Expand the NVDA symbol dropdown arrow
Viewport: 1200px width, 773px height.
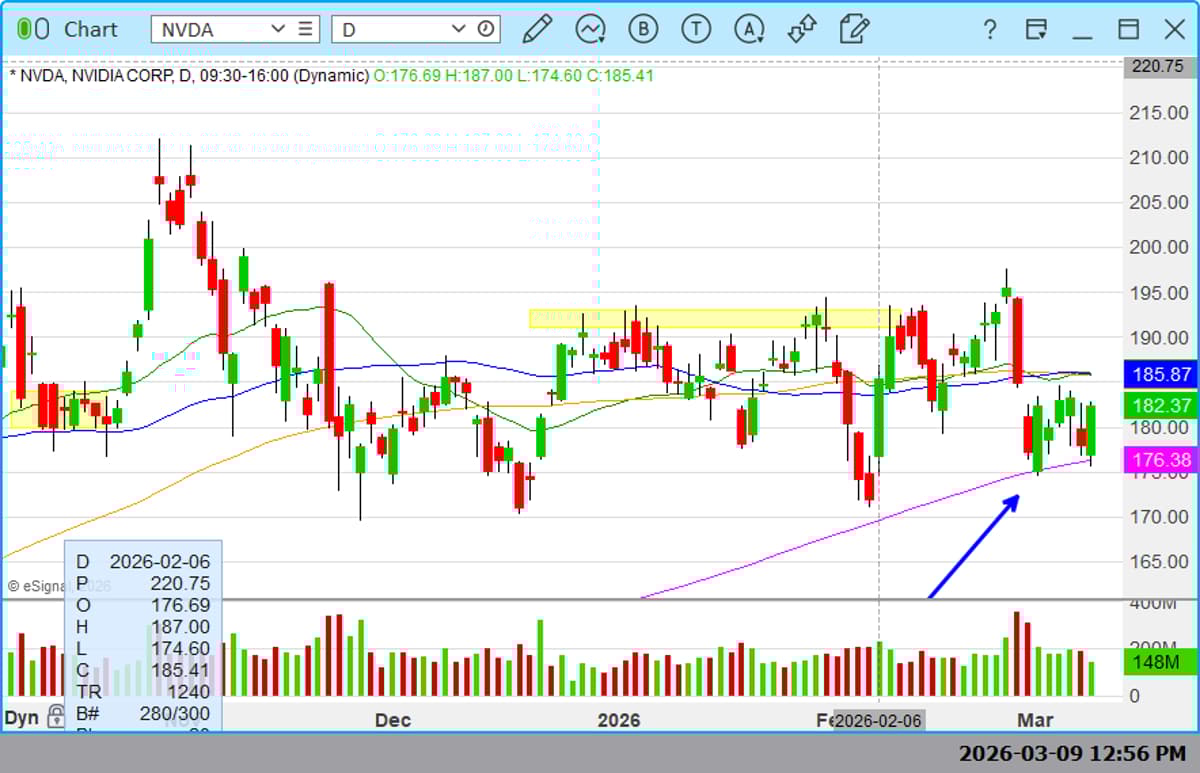[278, 29]
